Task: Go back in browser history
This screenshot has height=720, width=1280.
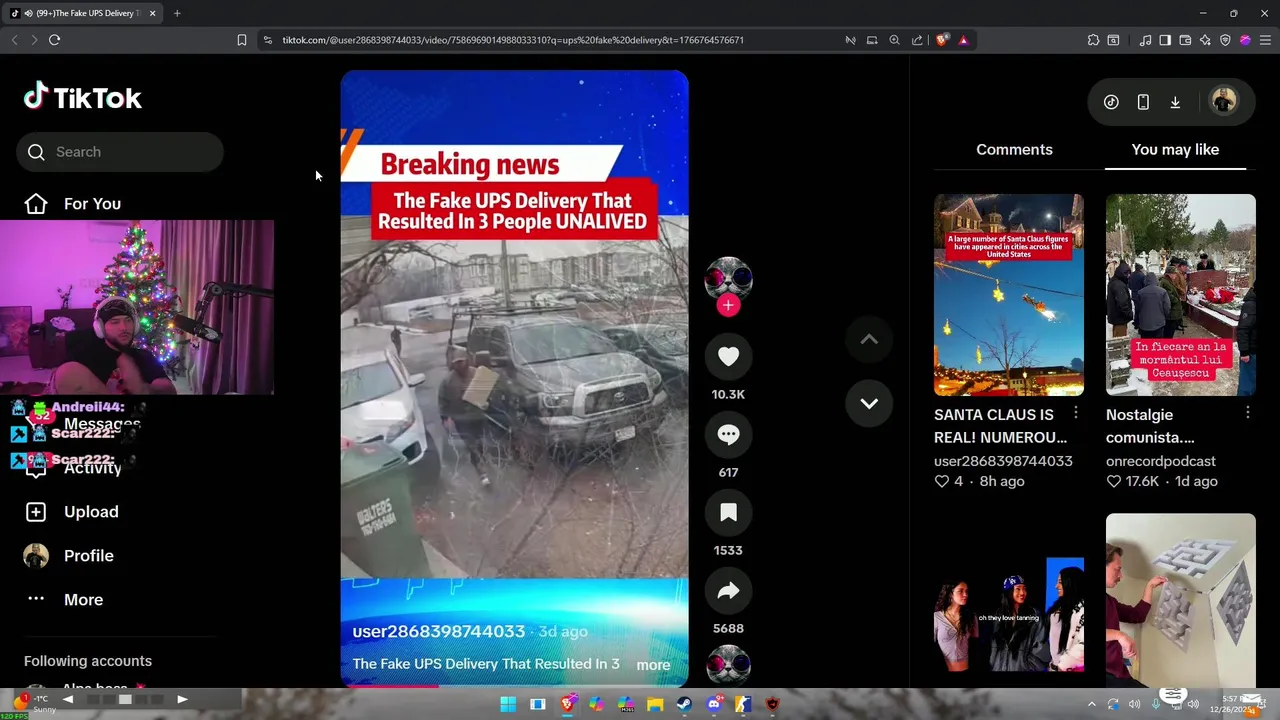Action: pos(14,40)
